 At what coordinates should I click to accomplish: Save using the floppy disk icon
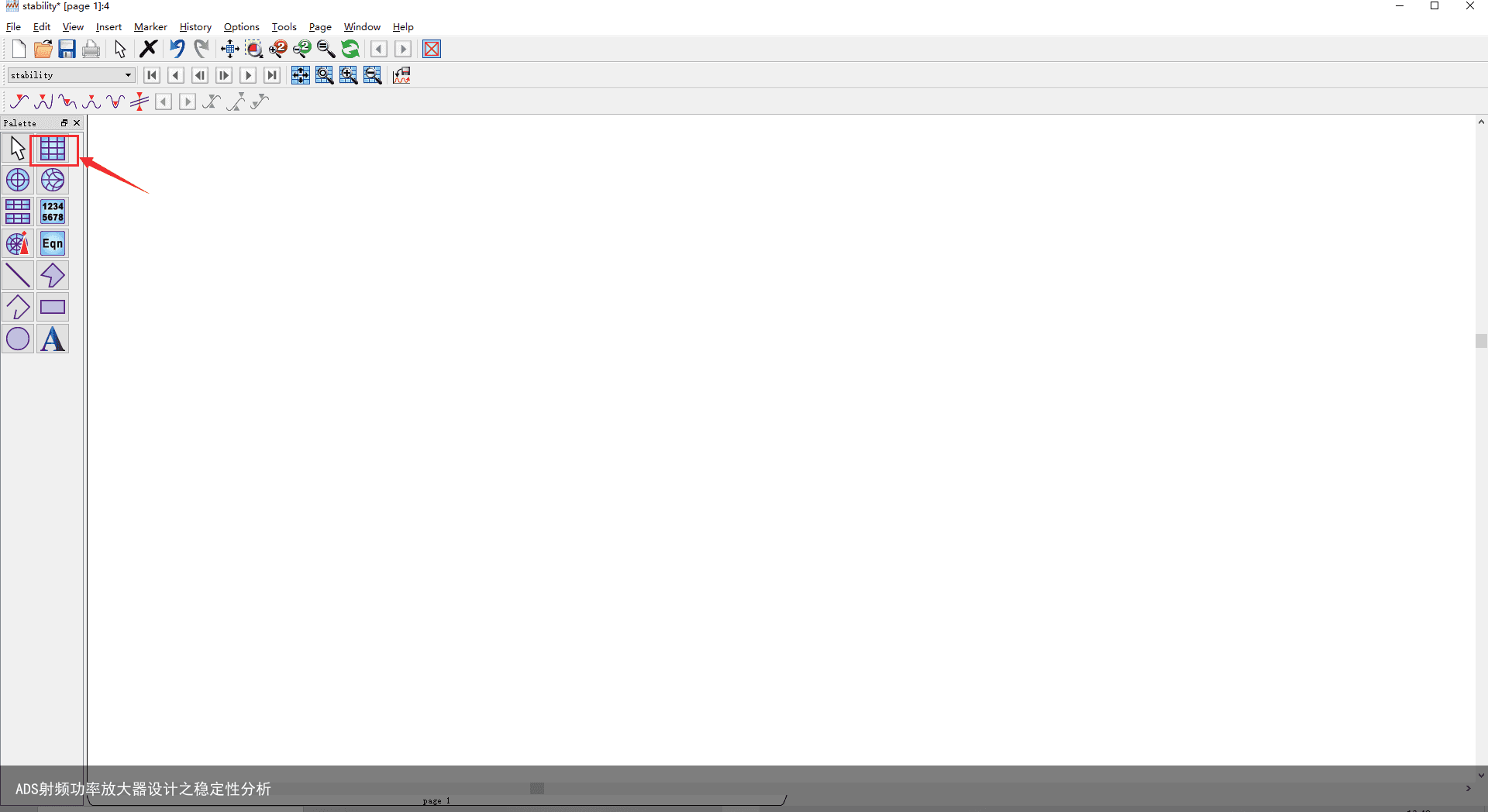click(67, 49)
